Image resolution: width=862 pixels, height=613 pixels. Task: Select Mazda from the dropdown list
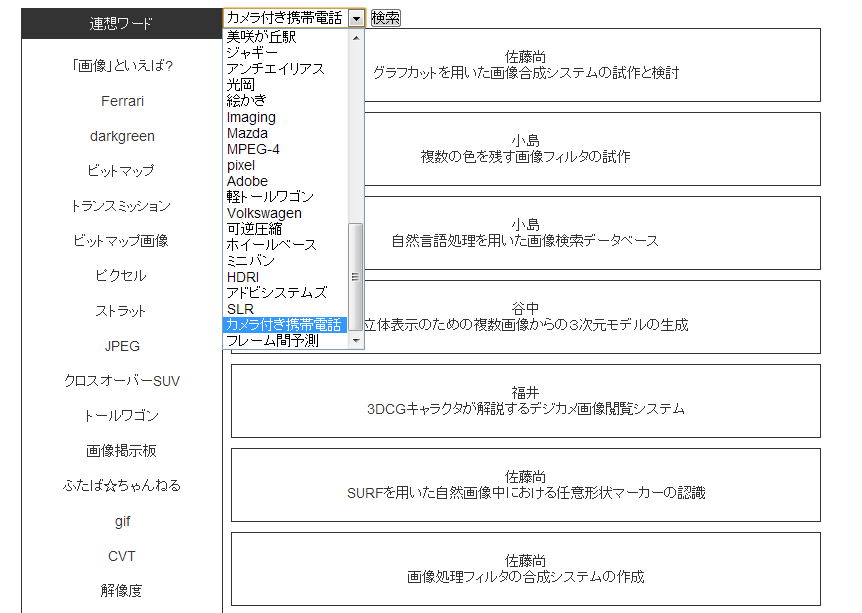285,133
